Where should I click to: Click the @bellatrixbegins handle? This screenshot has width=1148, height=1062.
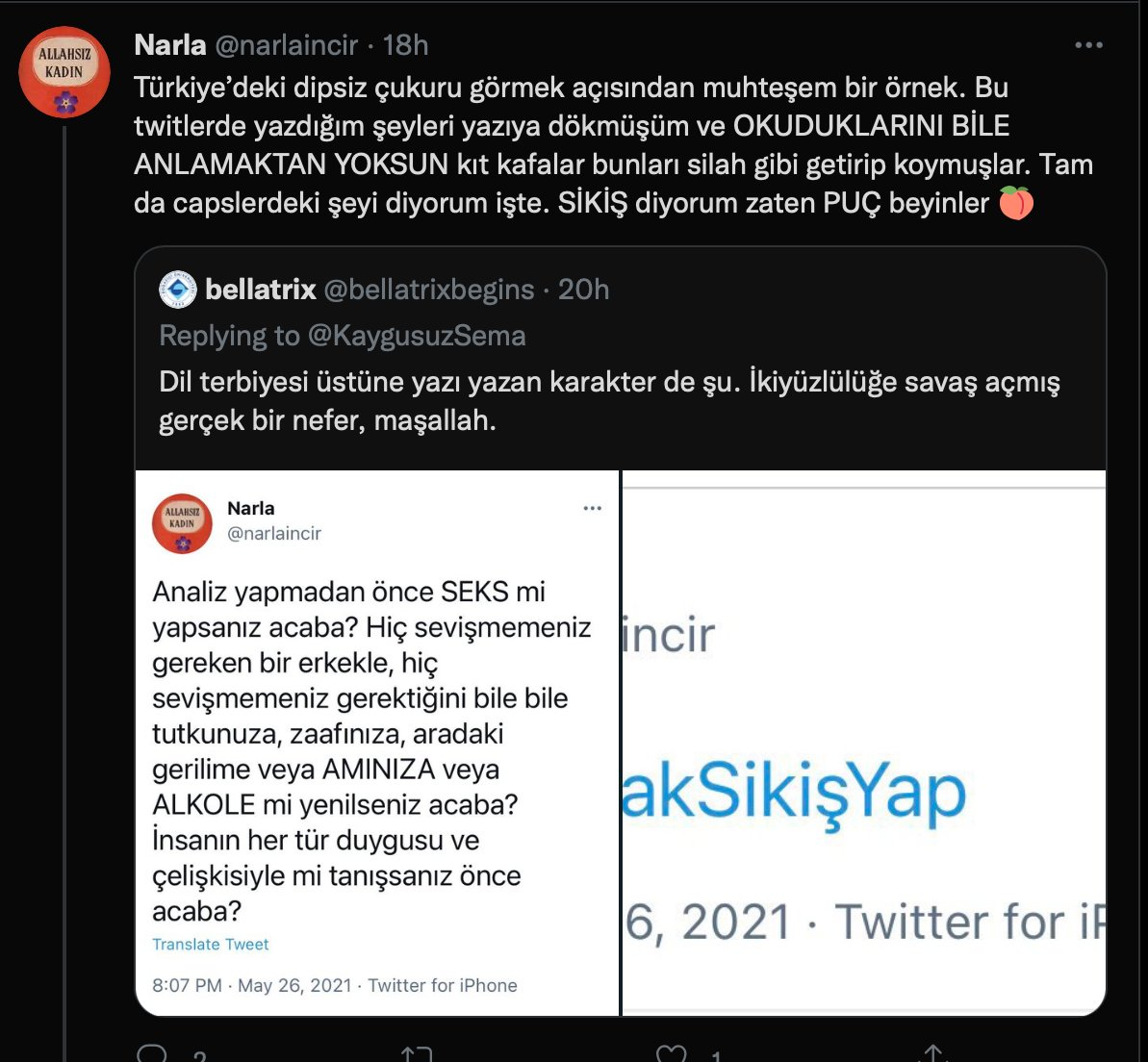point(429,290)
